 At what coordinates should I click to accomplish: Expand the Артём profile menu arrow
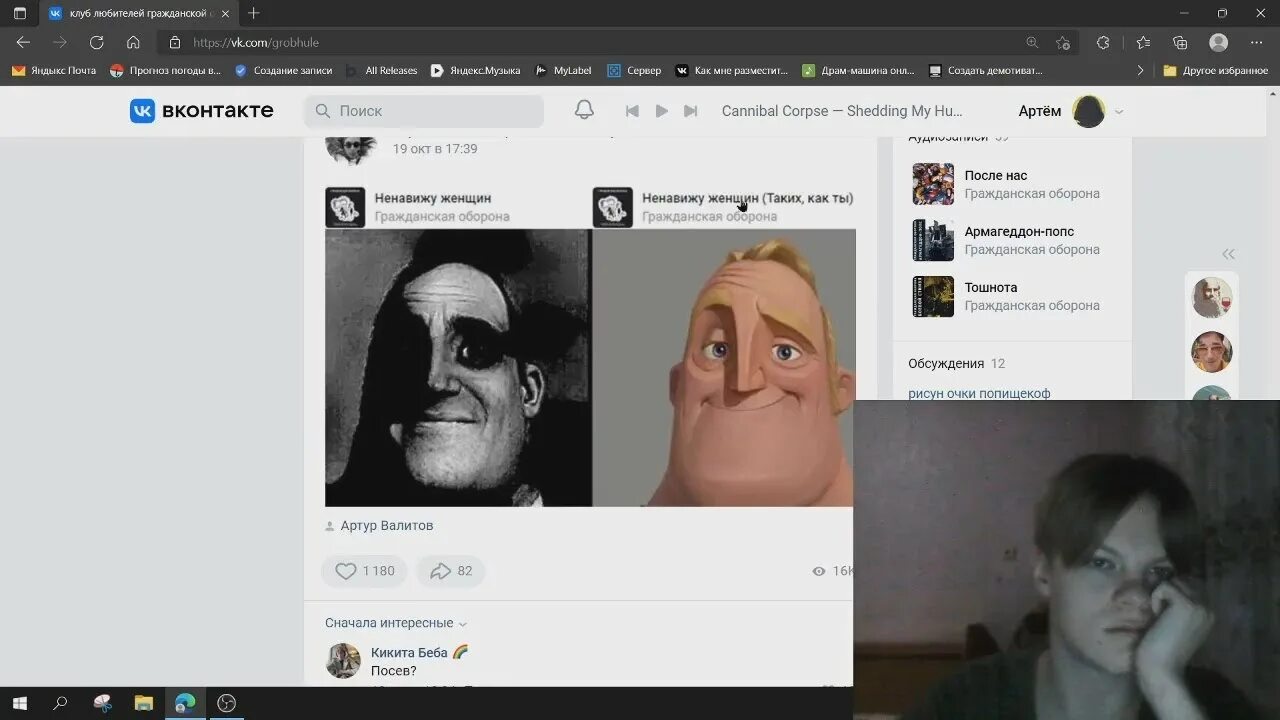[x=1119, y=112]
